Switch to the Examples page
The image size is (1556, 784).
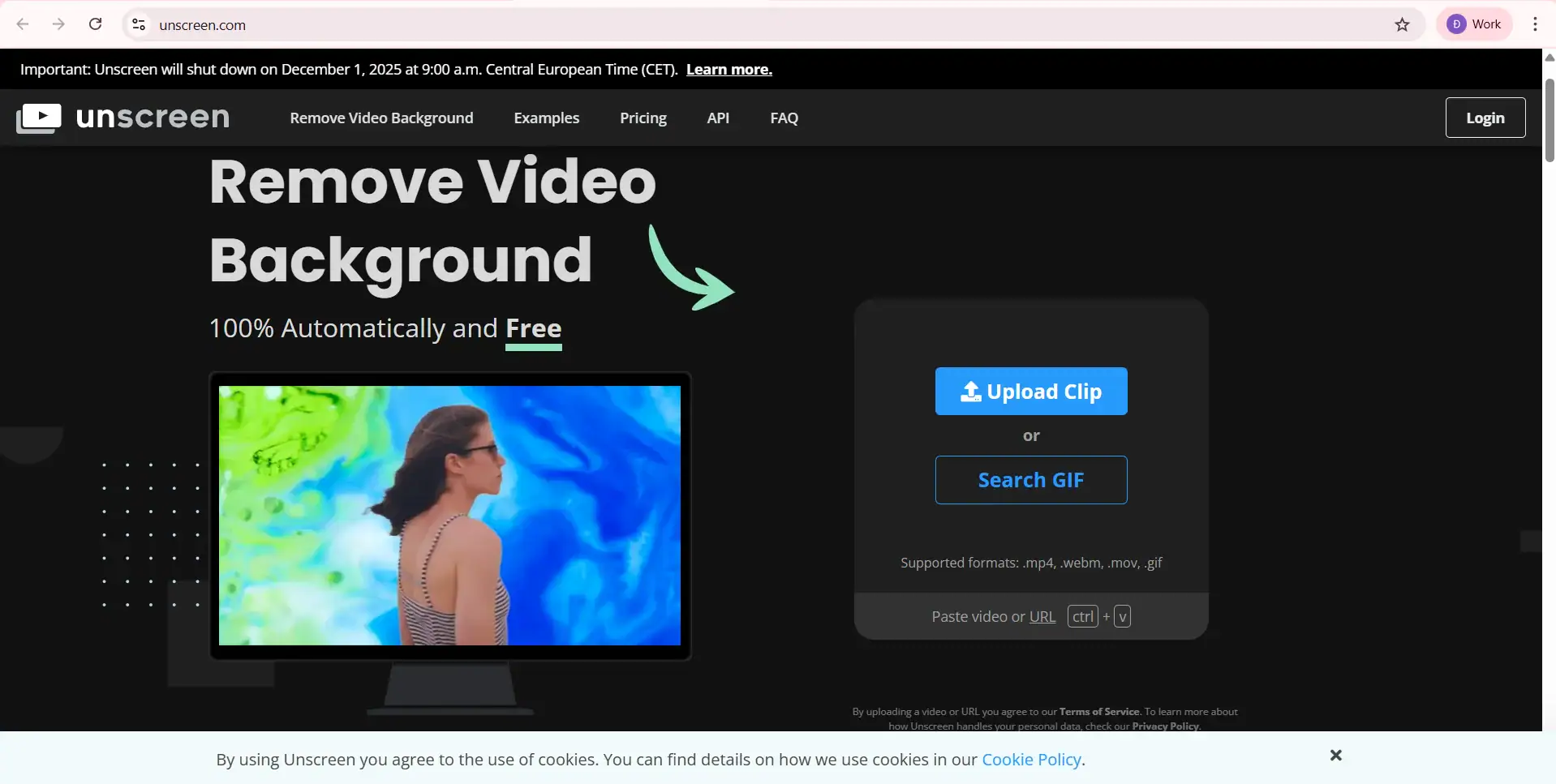tap(546, 118)
